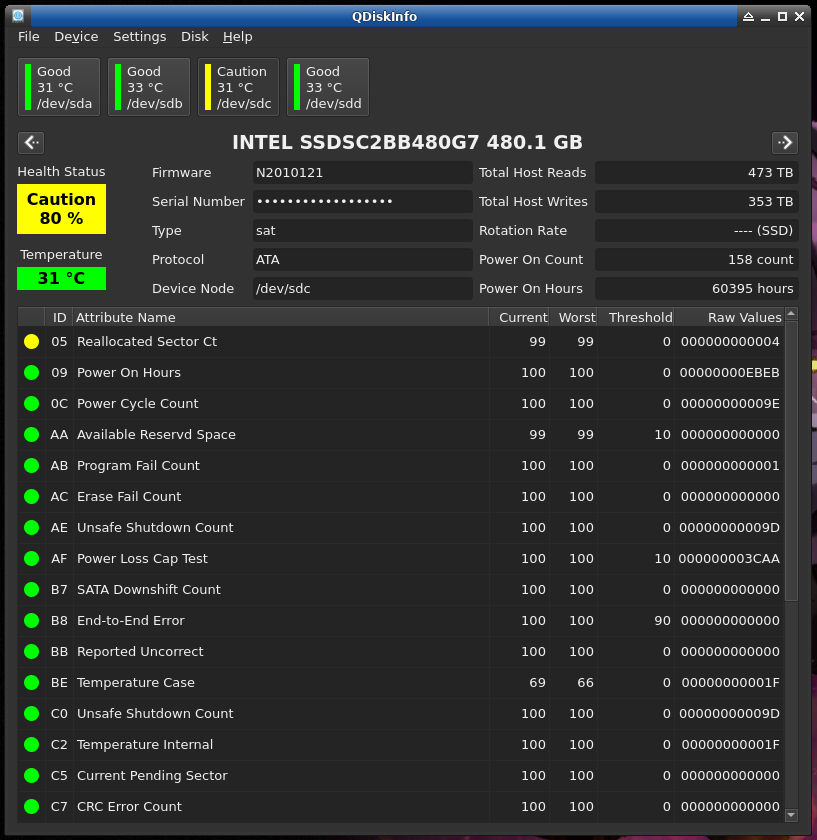817x840 pixels.
Task: Click Total Host Reads value 473 TB
Action: pyautogui.click(x=696, y=172)
